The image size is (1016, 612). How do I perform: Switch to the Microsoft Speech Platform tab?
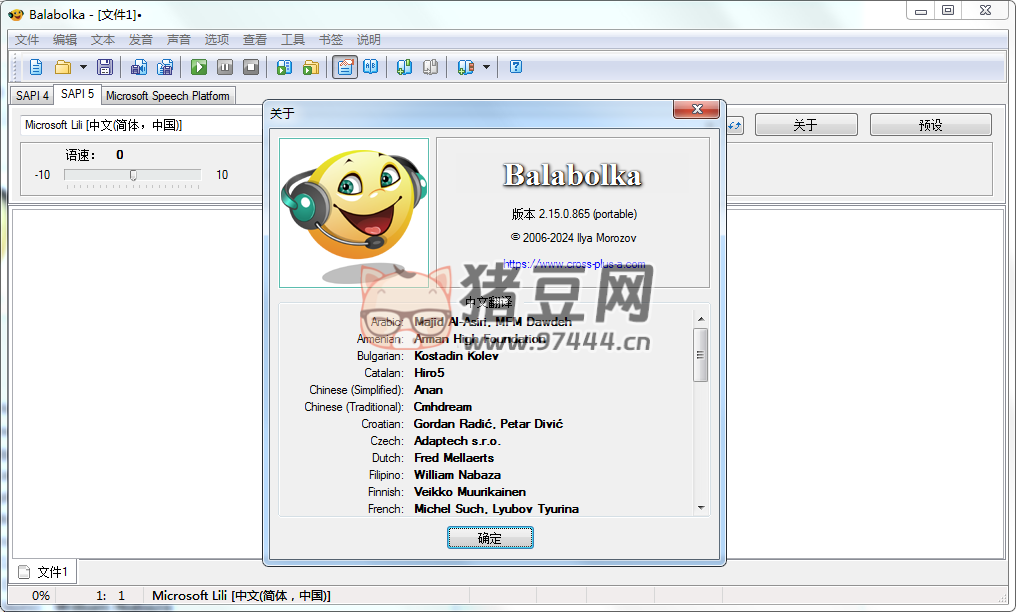(x=168, y=96)
